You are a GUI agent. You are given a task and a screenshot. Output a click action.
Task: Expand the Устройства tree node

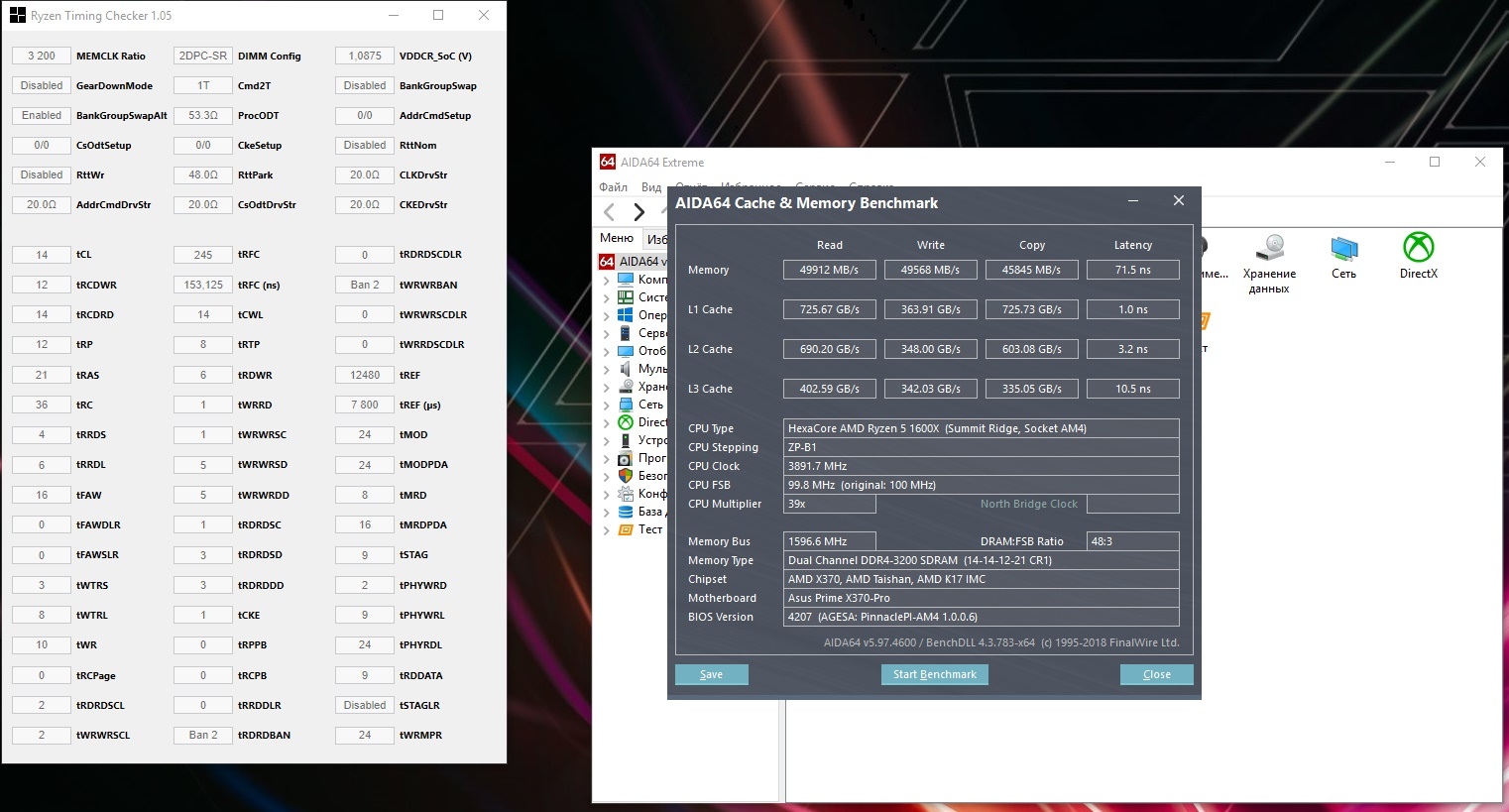(607, 441)
